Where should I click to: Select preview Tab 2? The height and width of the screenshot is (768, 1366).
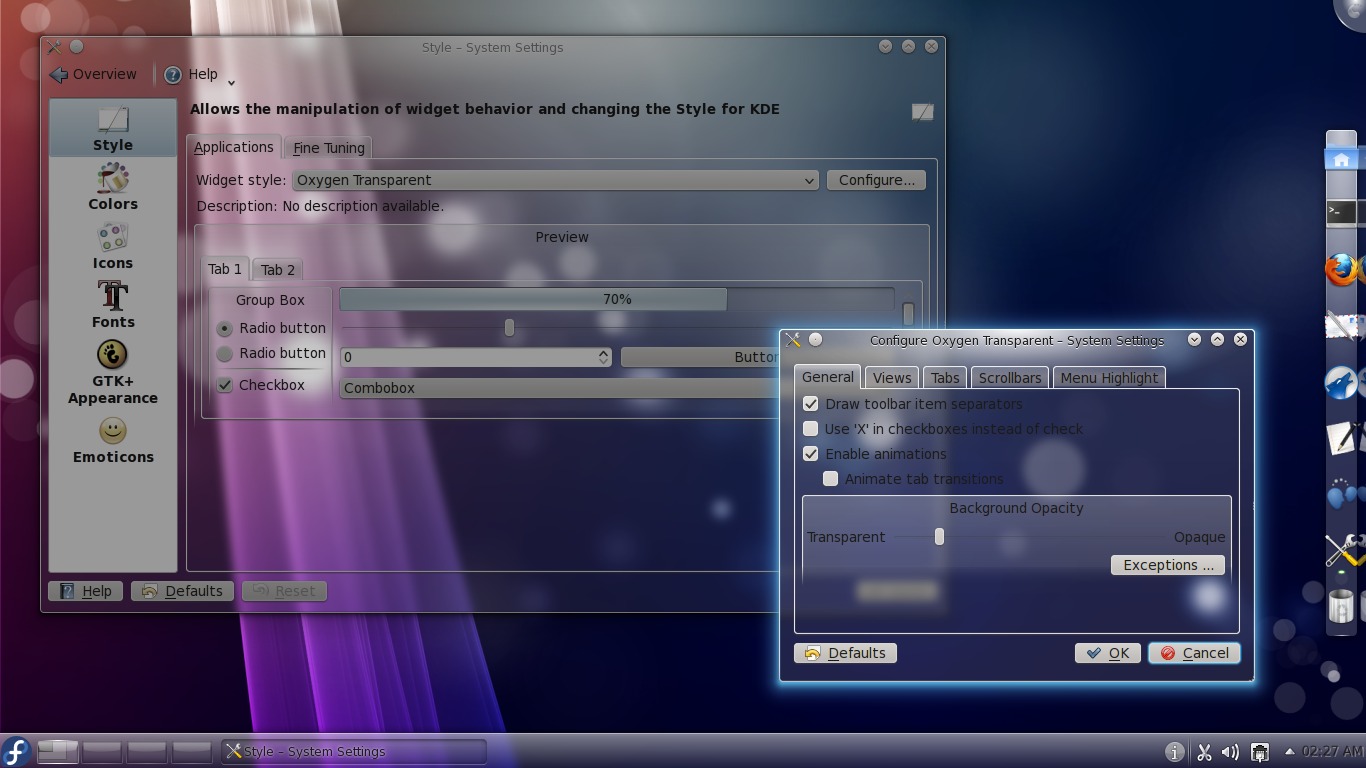pyautogui.click(x=278, y=270)
